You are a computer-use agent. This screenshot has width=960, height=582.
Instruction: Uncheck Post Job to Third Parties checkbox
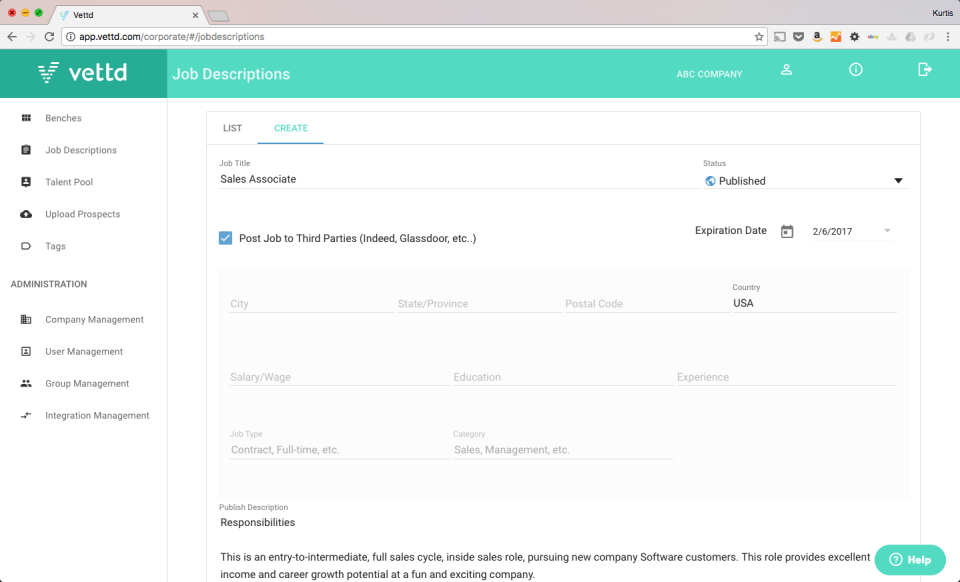(x=225, y=238)
